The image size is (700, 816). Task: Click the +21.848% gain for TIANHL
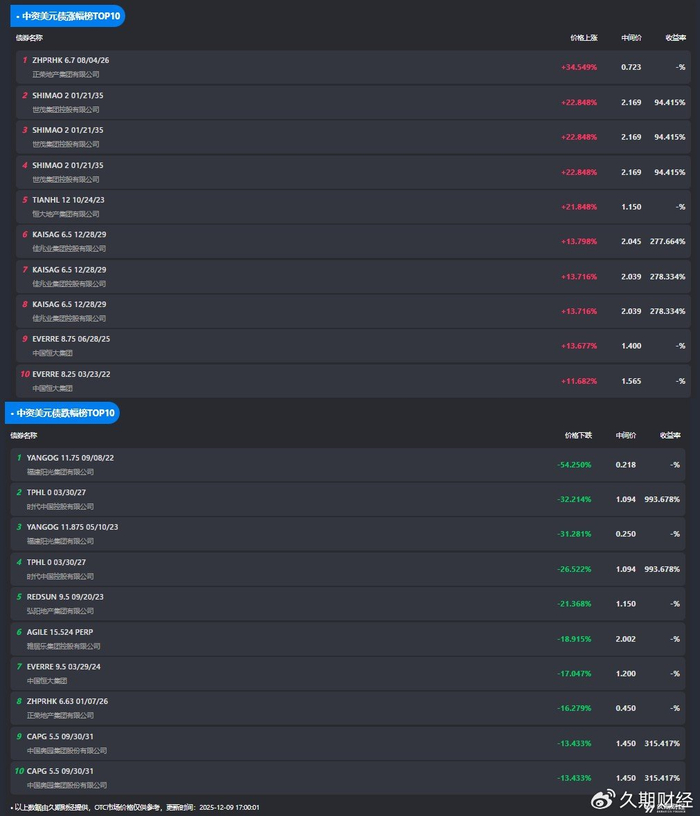(579, 206)
